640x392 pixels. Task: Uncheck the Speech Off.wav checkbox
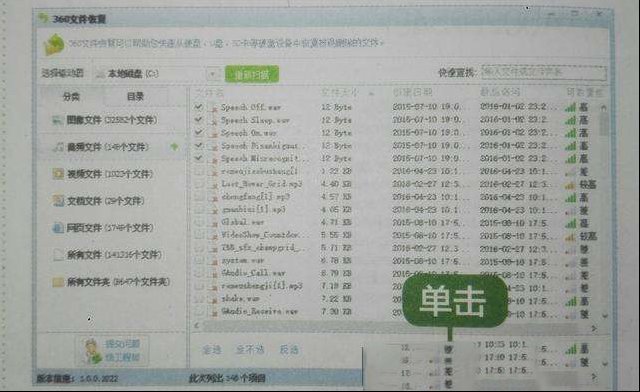[199, 107]
